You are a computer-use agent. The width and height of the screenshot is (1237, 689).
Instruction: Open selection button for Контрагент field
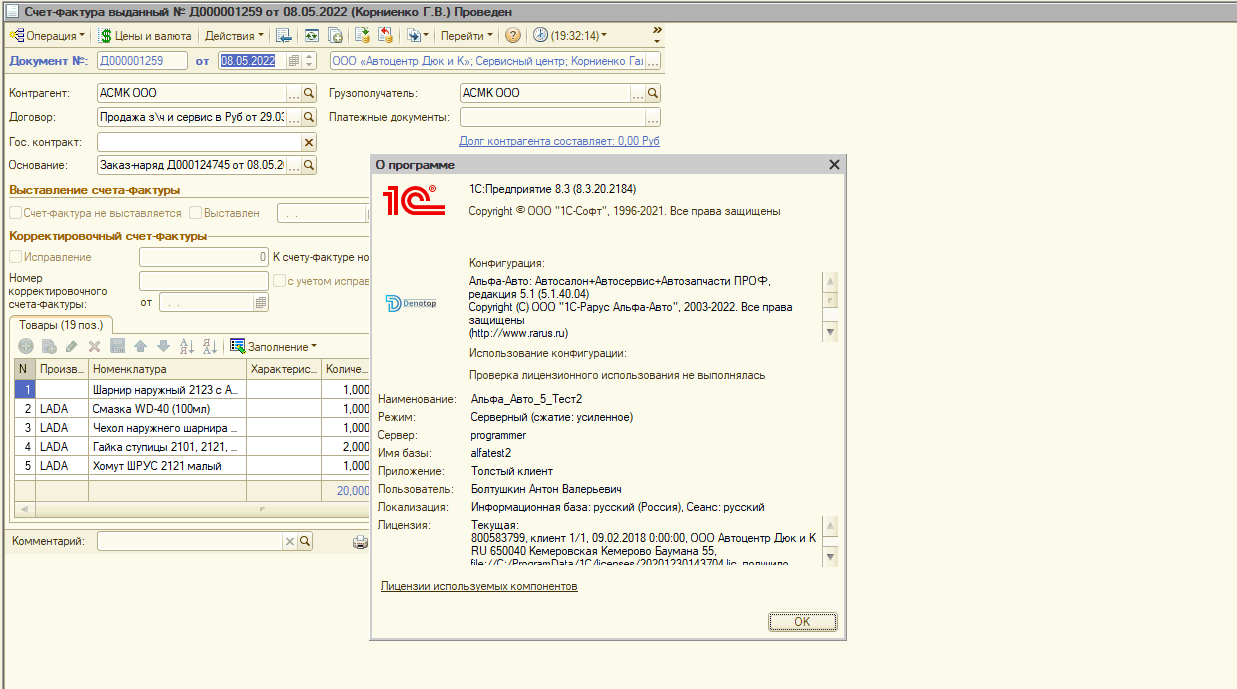(x=294, y=93)
